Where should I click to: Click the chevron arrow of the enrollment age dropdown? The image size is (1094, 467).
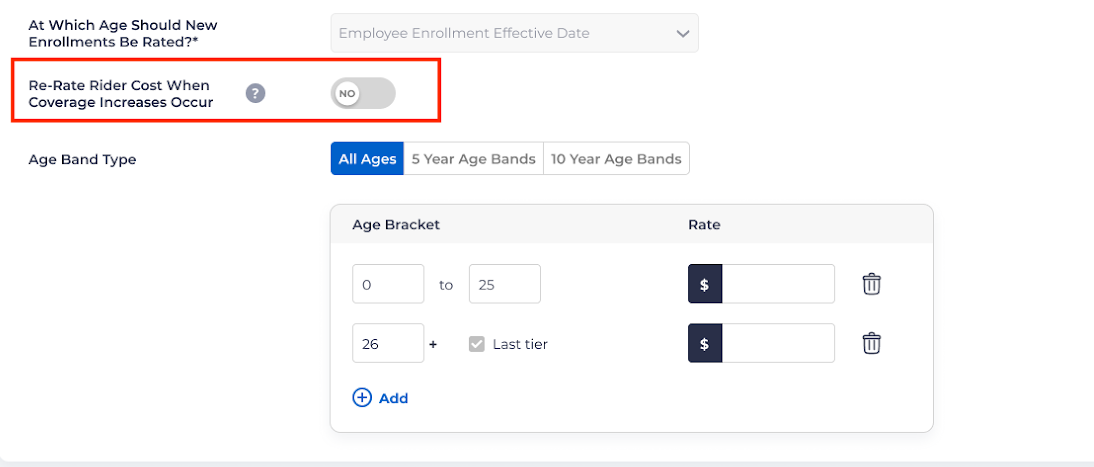click(683, 33)
